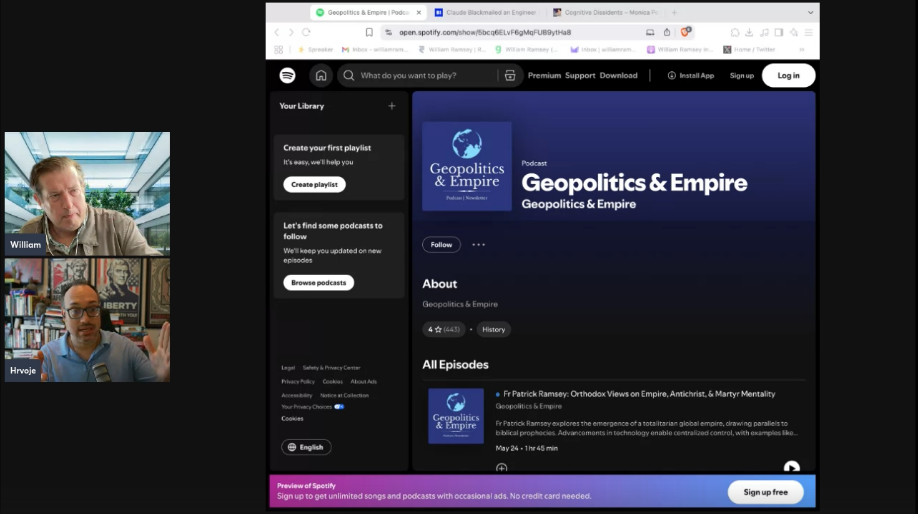Click Install App

(x=691, y=76)
